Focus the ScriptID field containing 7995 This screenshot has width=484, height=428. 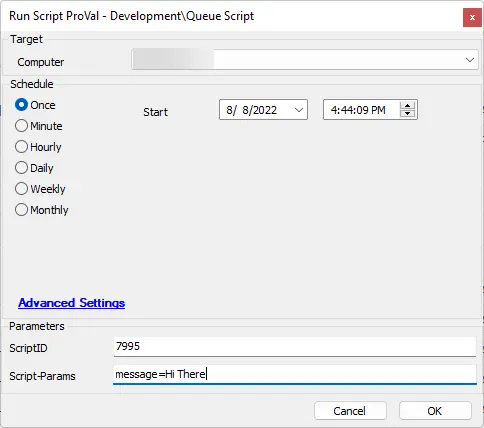[295, 347]
